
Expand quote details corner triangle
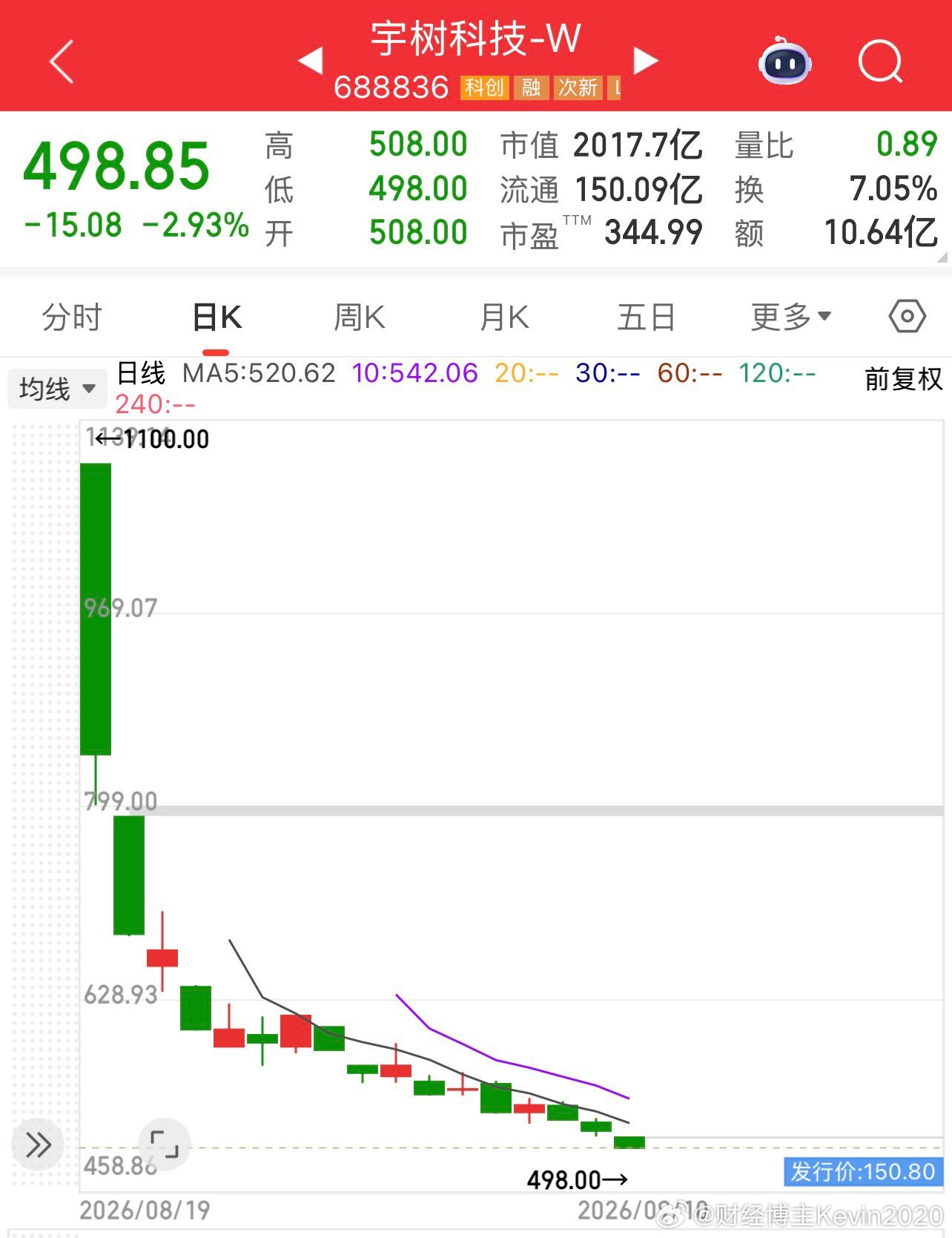(x=942, y=257)
